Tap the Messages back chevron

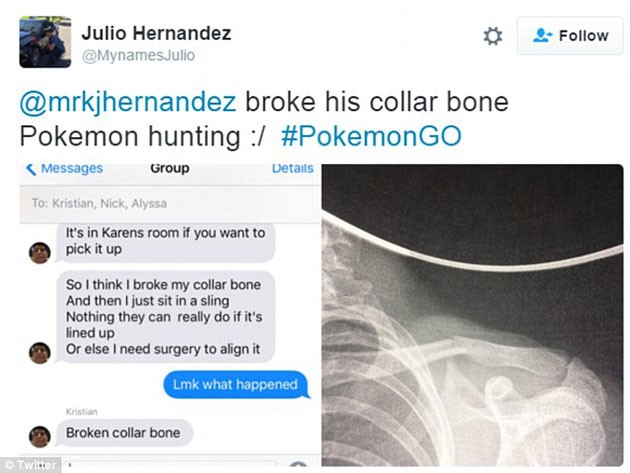31,168
